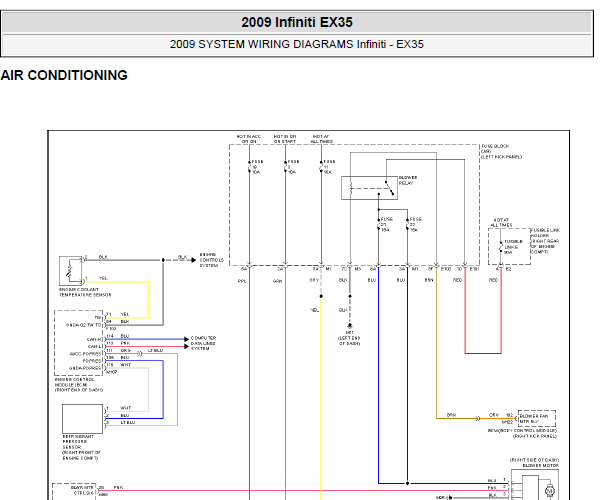The image size is (600, 500).
Task: Click the 'FUSIBLE LINK HOLDER' description text
Action: 545,241
